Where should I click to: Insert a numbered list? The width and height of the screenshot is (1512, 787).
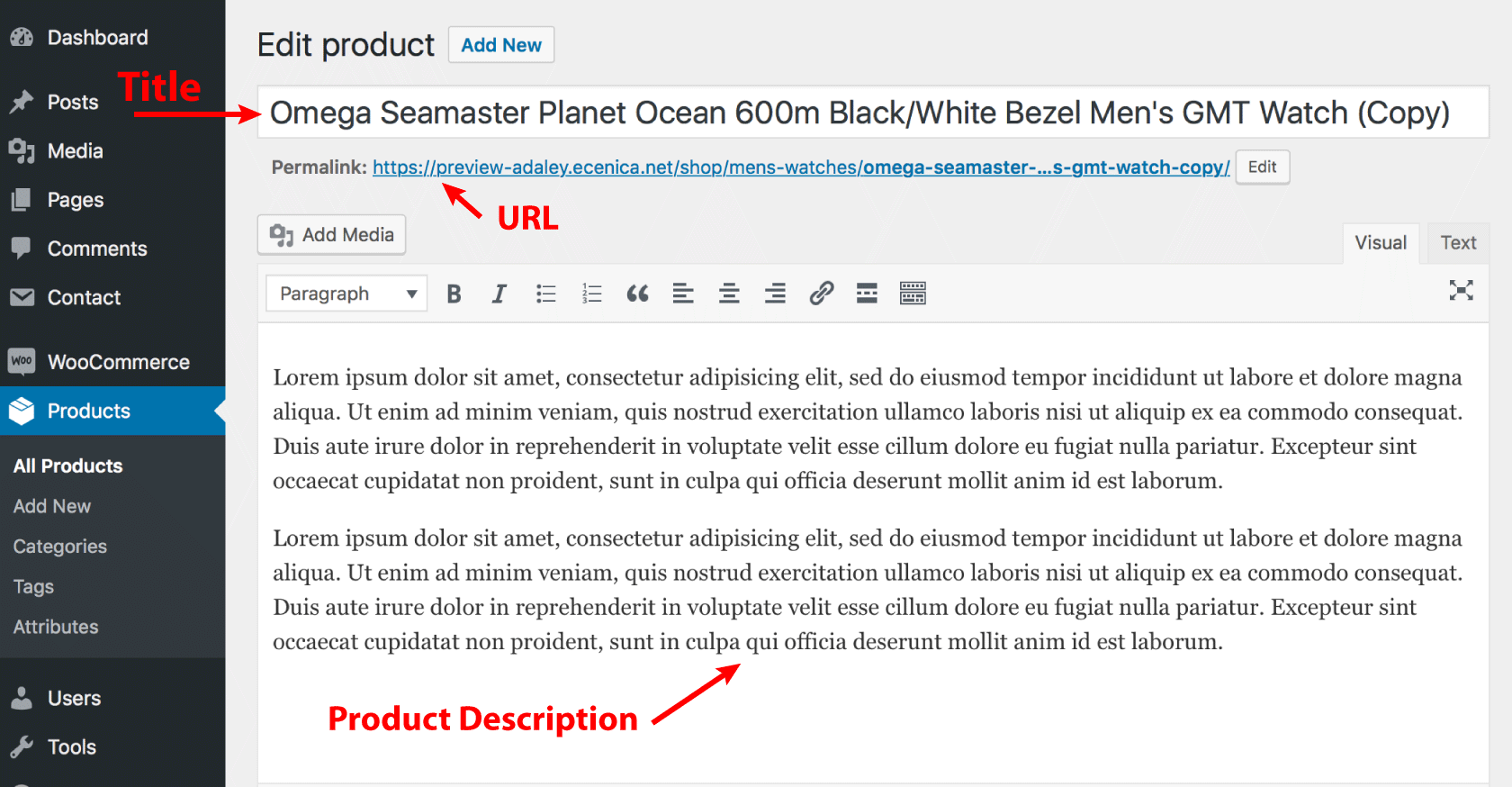[591, 294]
